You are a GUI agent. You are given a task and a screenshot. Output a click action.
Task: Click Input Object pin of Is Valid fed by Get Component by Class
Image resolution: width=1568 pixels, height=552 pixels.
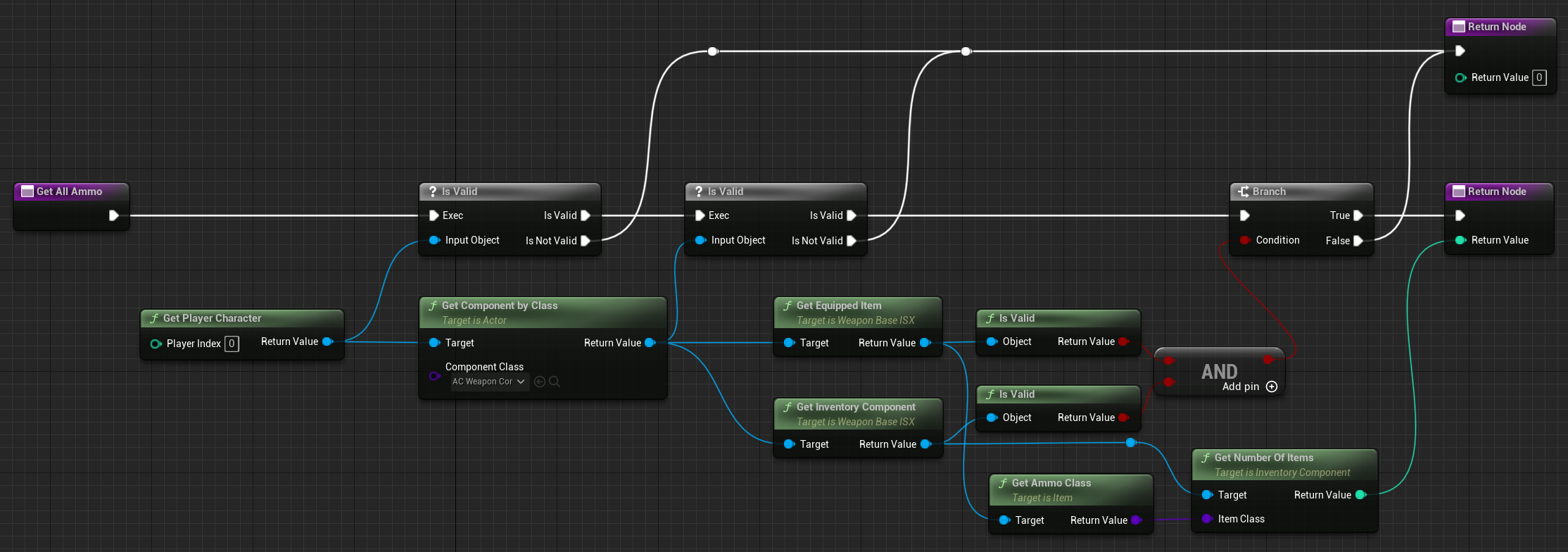pyautogui.click(x=701, y=240)
